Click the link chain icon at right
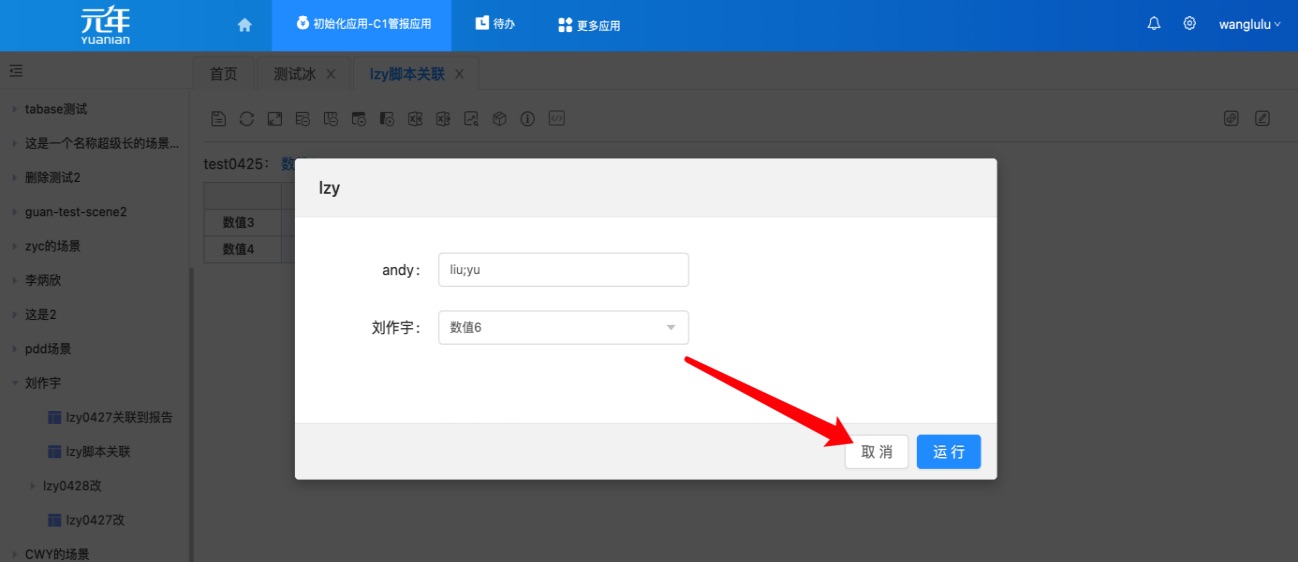The height and width of the screenshot is (562, 1298). coord(1232,119)
